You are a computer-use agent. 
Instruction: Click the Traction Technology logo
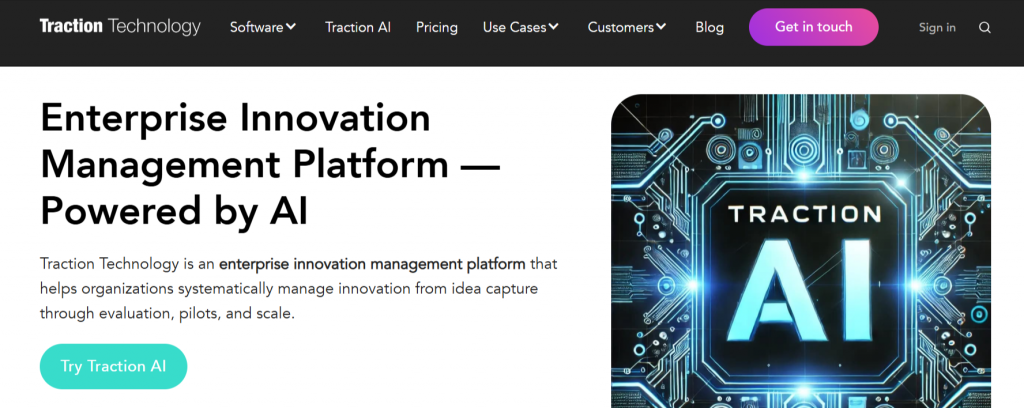tap(120, 27)
